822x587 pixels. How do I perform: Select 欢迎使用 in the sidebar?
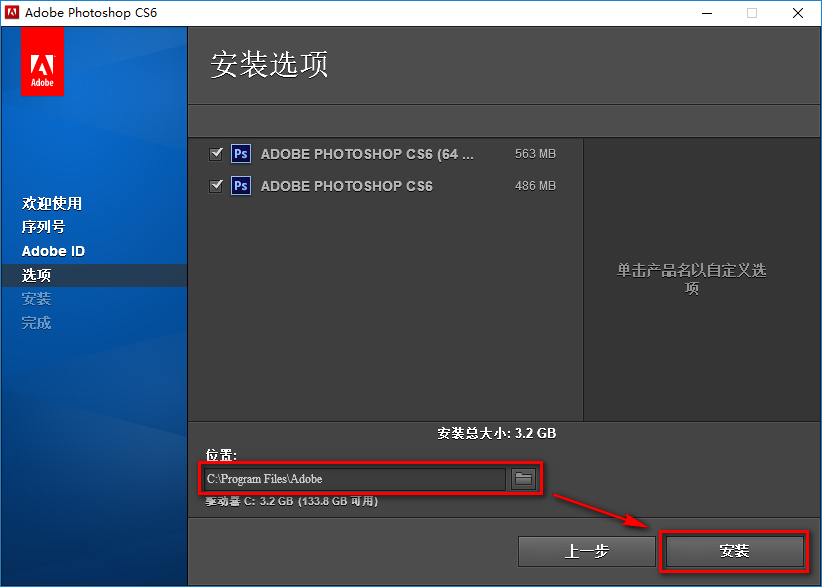point(51,203)
